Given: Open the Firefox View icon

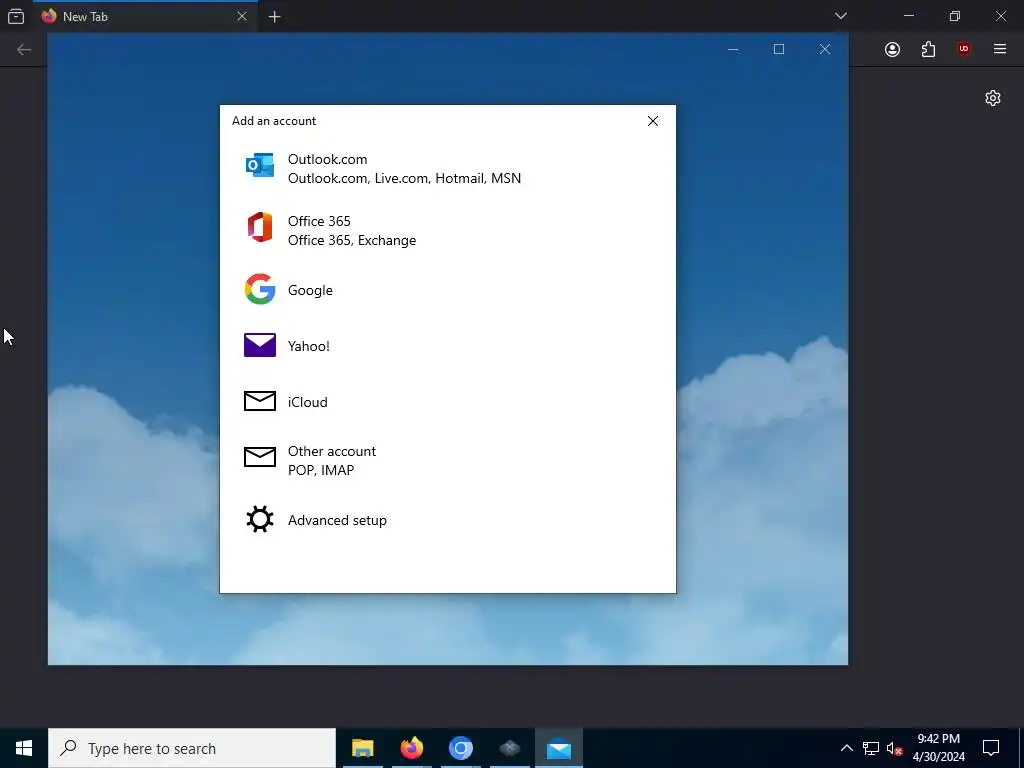Looking at the screenshot, I should 16,16.
